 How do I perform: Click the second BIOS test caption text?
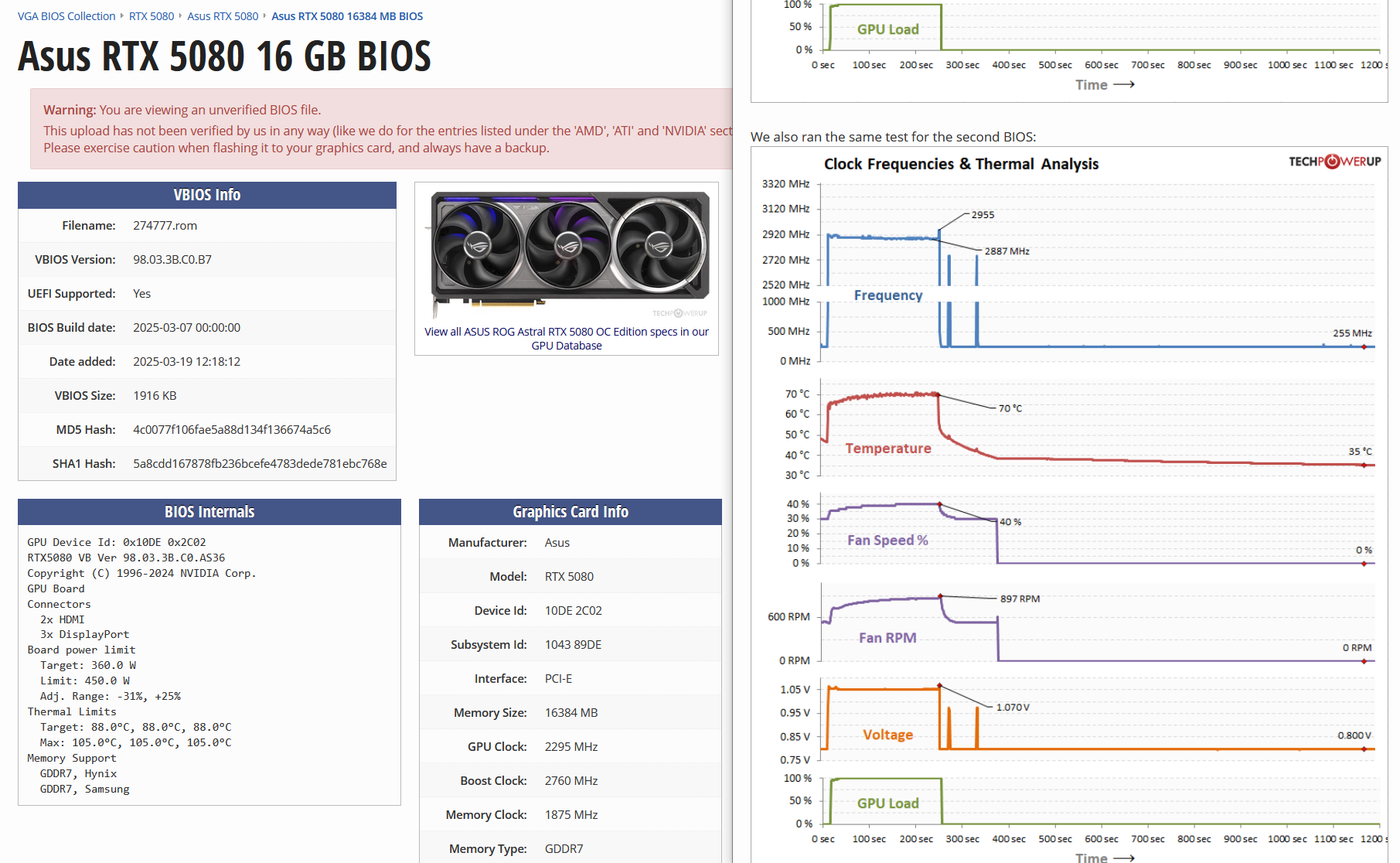point(893,137)
